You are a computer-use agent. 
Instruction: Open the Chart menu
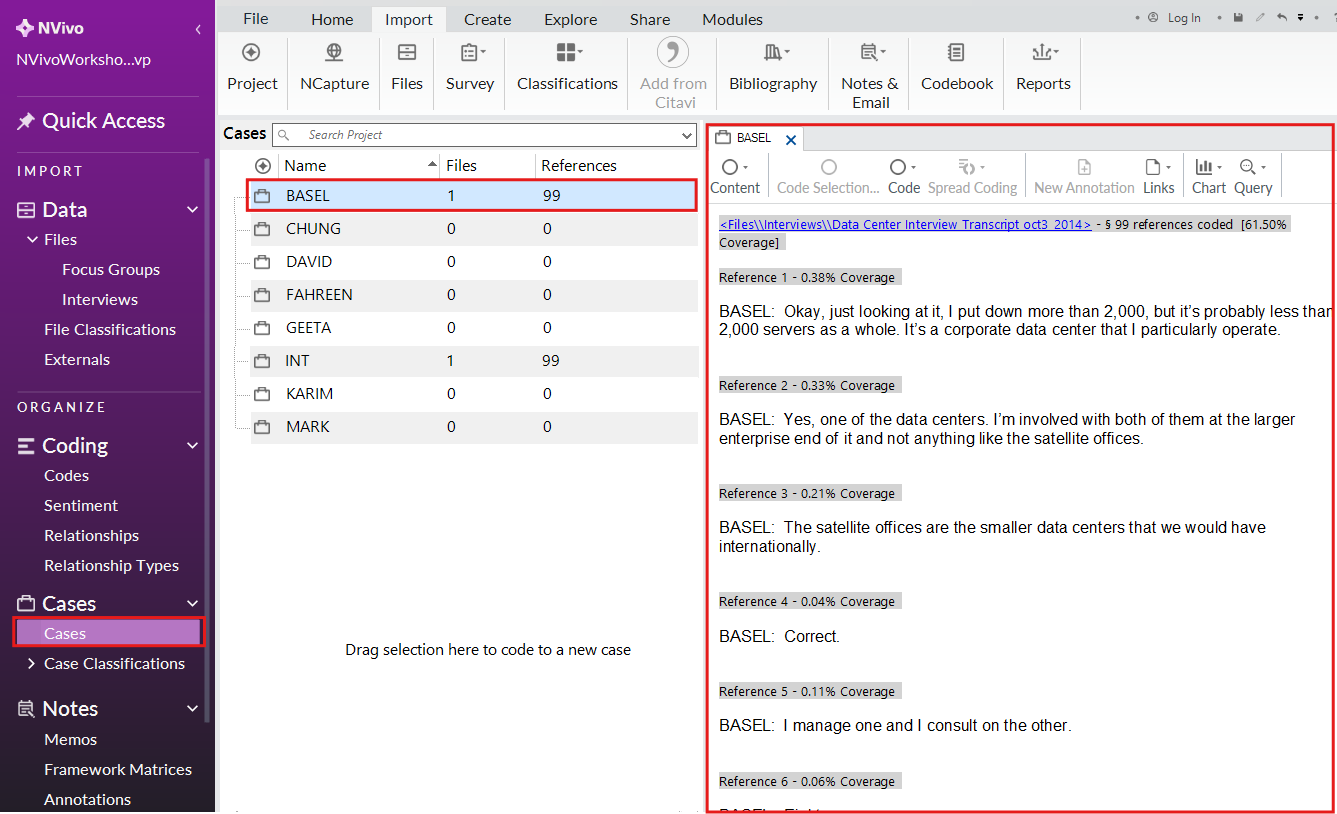(1209, 177)
